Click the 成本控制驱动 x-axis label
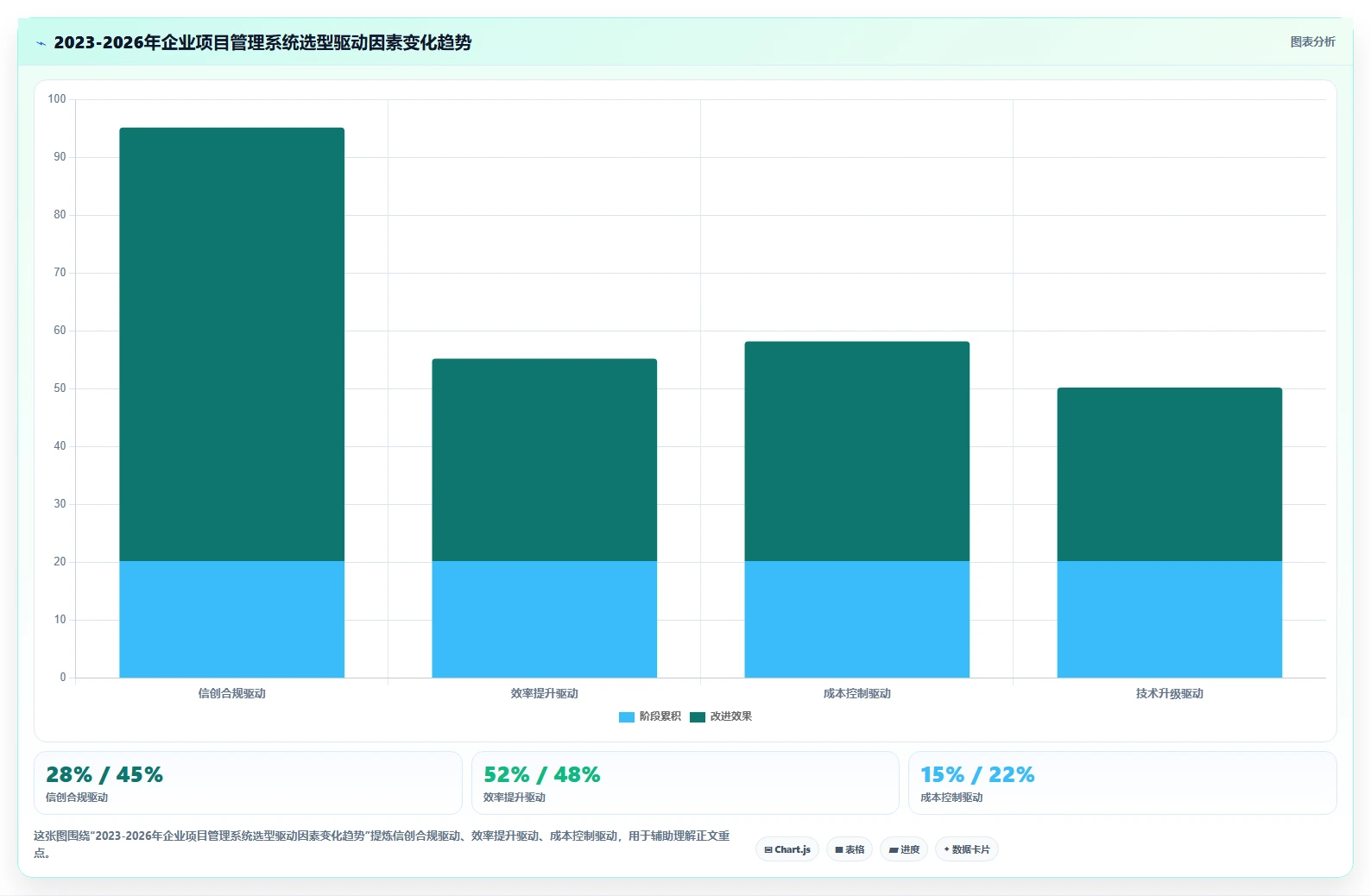 (x=856, y=693)
